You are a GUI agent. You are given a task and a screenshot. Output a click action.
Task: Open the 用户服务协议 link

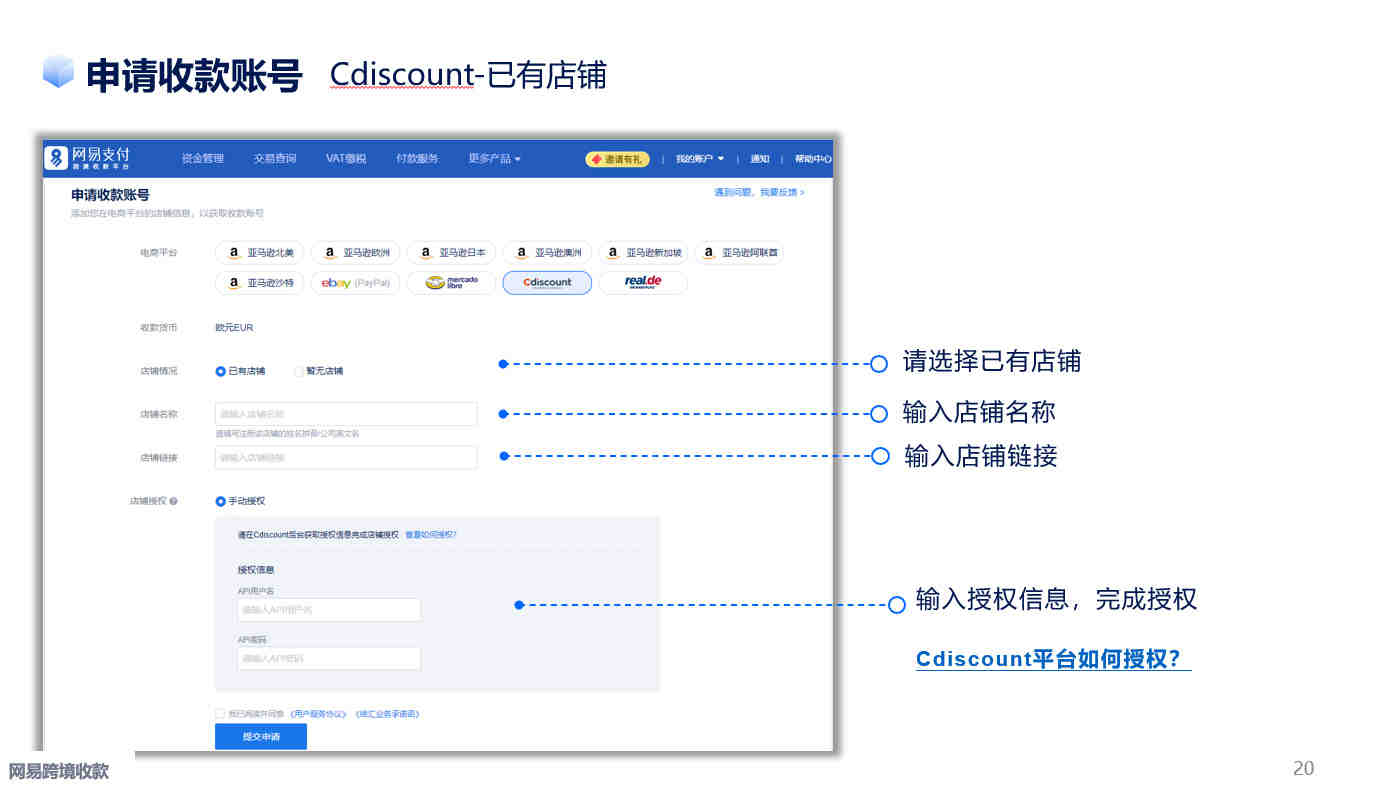tap(318, 714)
